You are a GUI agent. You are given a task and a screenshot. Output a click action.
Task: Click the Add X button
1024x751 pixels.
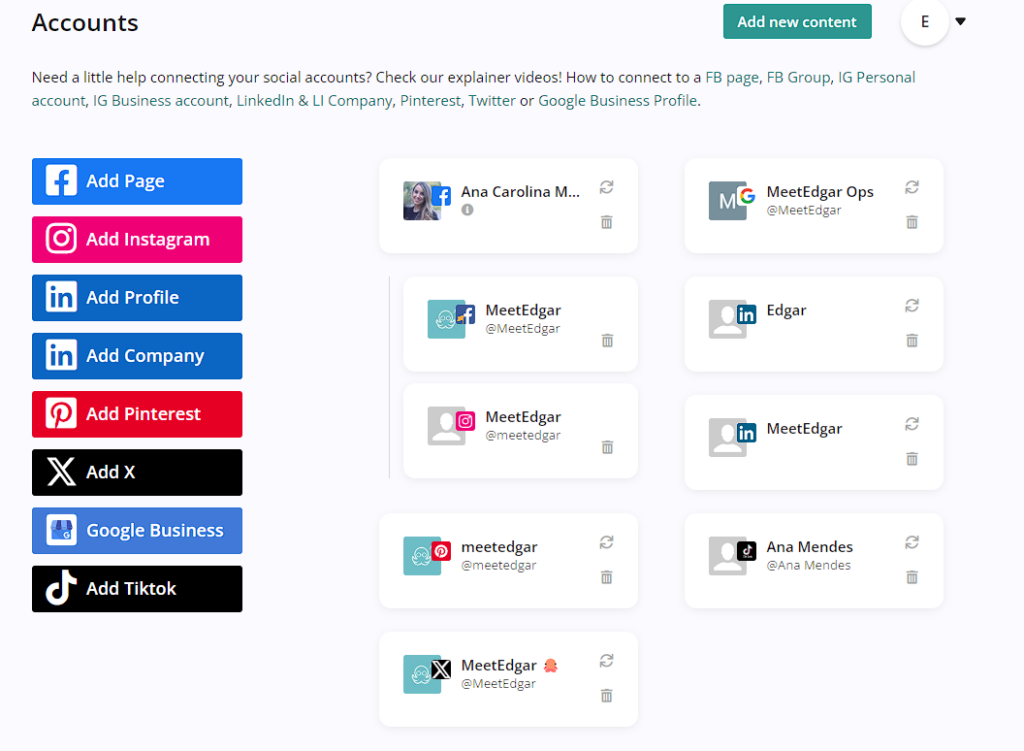click(x=137, y=472)
